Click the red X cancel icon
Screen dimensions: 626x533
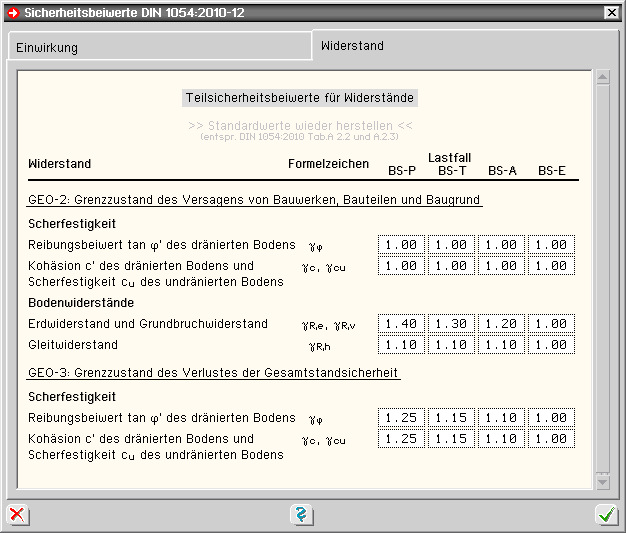pos(18,515)
